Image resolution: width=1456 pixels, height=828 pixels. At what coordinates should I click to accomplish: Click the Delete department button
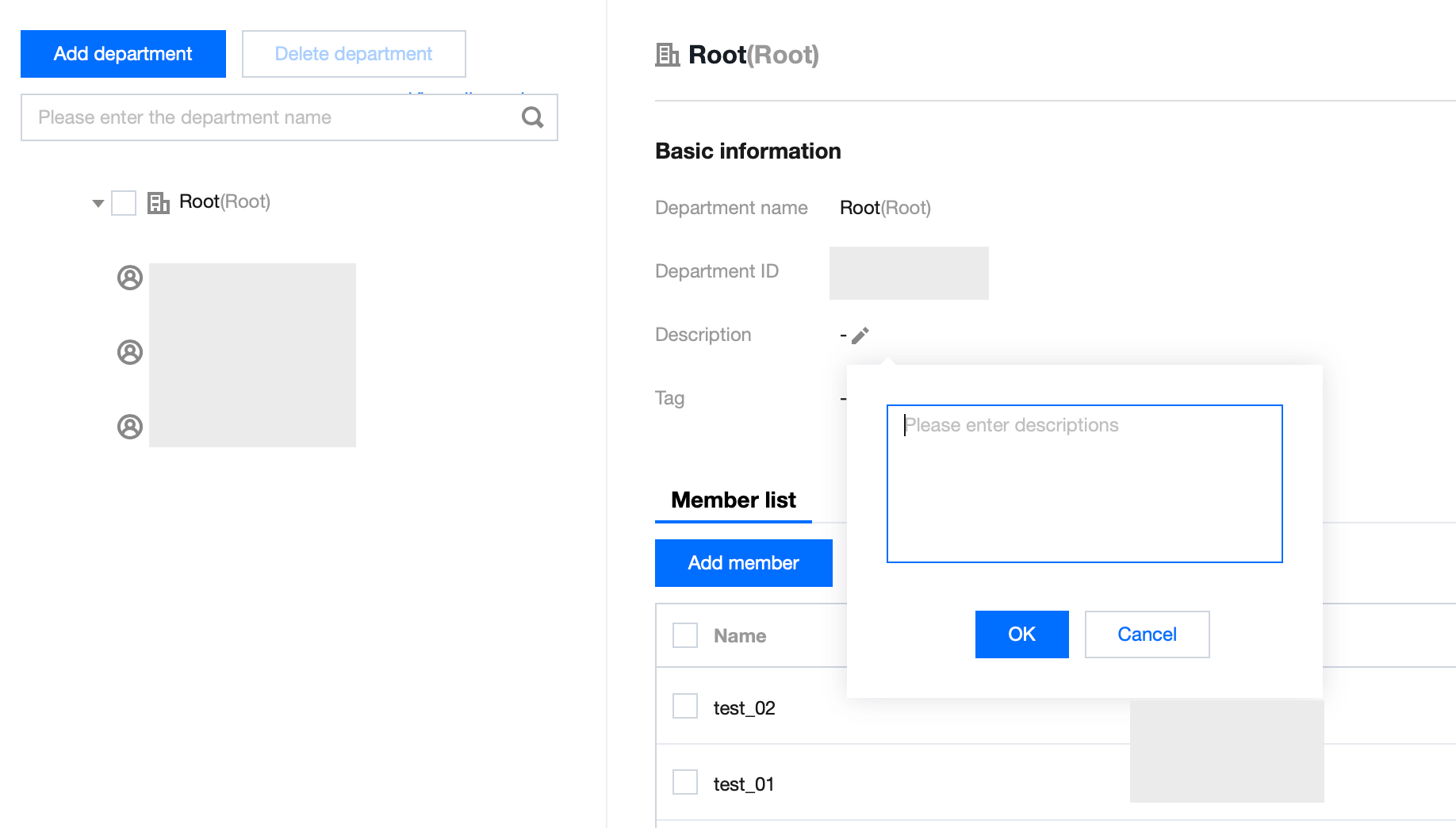(354, 54)
